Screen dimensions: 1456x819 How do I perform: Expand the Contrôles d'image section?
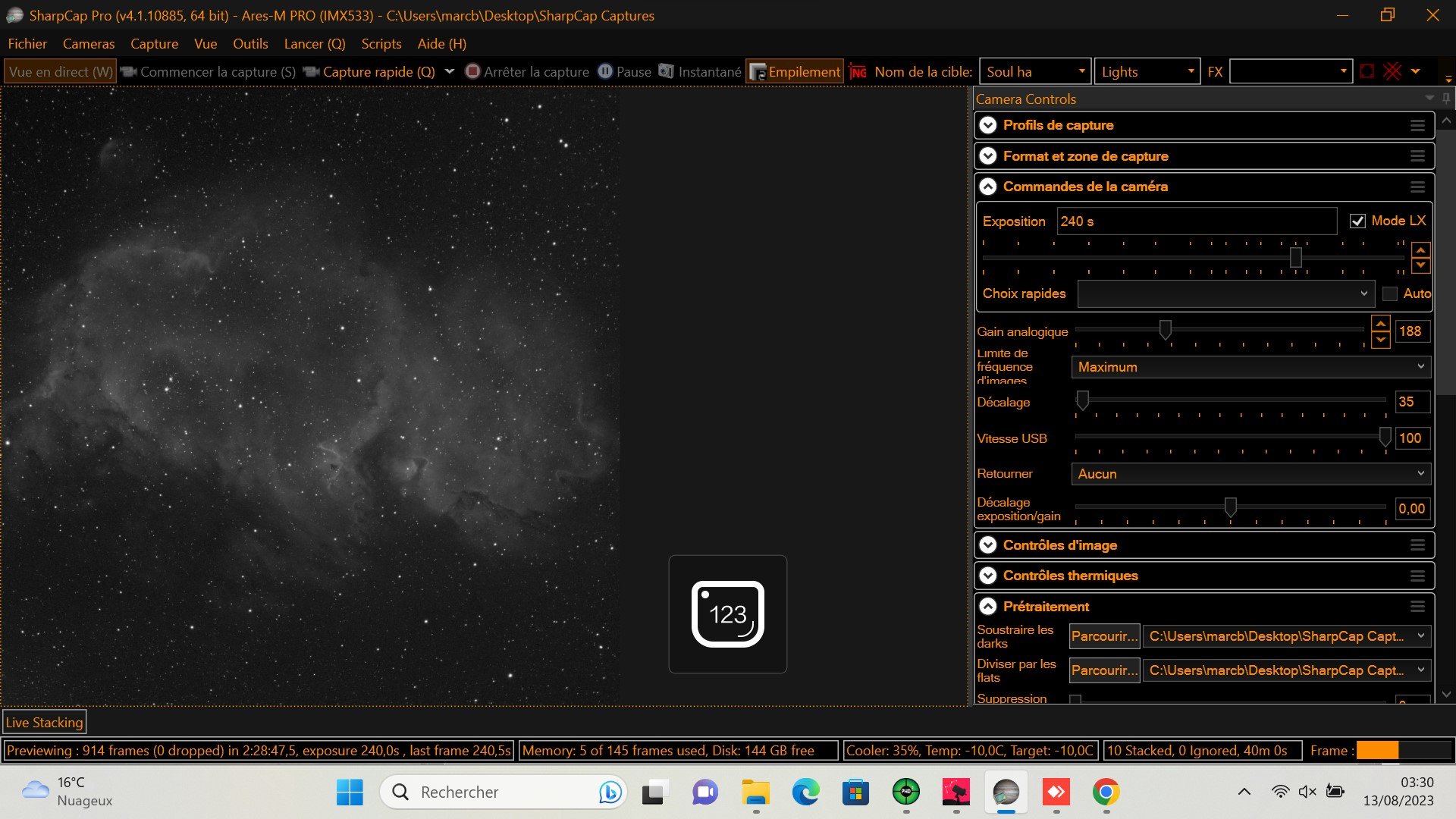(x=988, y=545)
